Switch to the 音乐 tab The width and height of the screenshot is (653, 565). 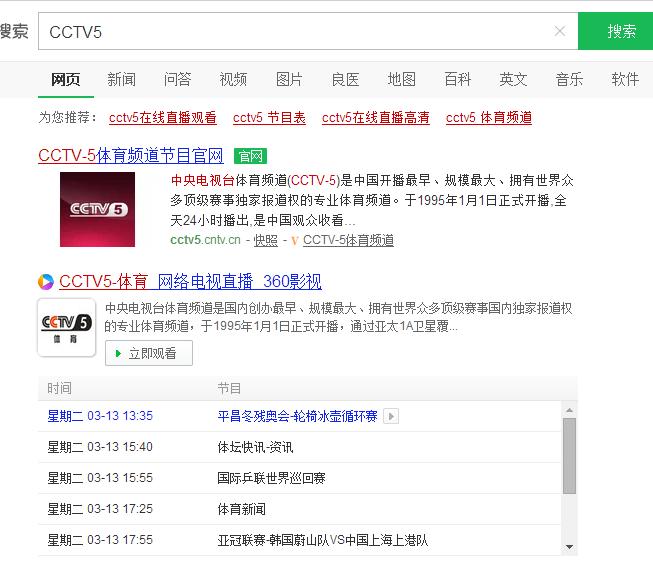pyautogui.click(x=569, y=79)
